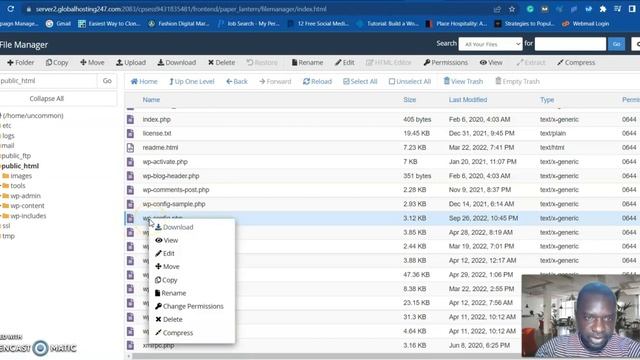Choose Change Permissions in context menu
This screenshot has height=360, width=640.
point(189,306)
